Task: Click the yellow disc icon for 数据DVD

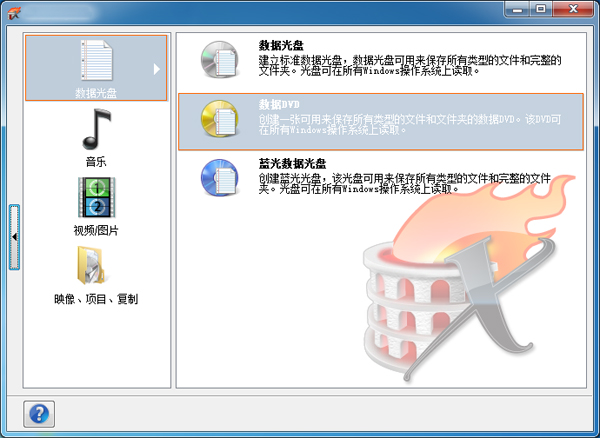Action: click(220, 119)
